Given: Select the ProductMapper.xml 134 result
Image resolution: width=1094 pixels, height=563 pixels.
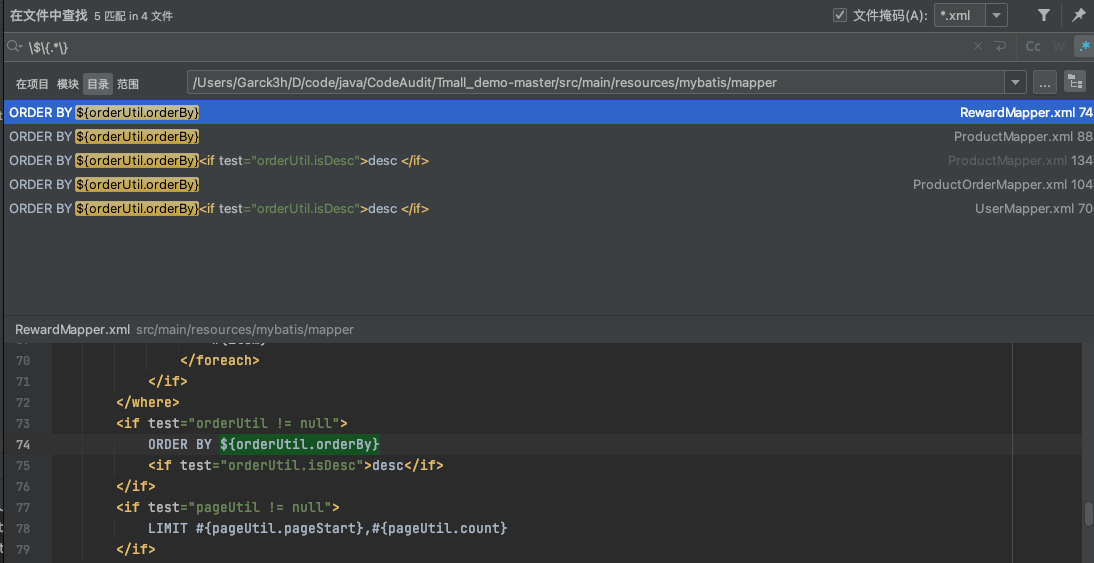Looking at the screenshot, I should tap(548, 160).
